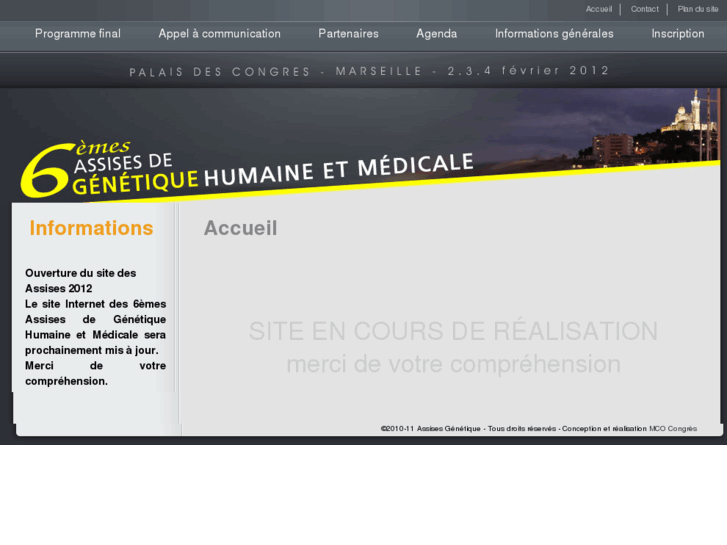727x545 pixels.
Task: Open the Partenaires section
Action: click(348, 34)
